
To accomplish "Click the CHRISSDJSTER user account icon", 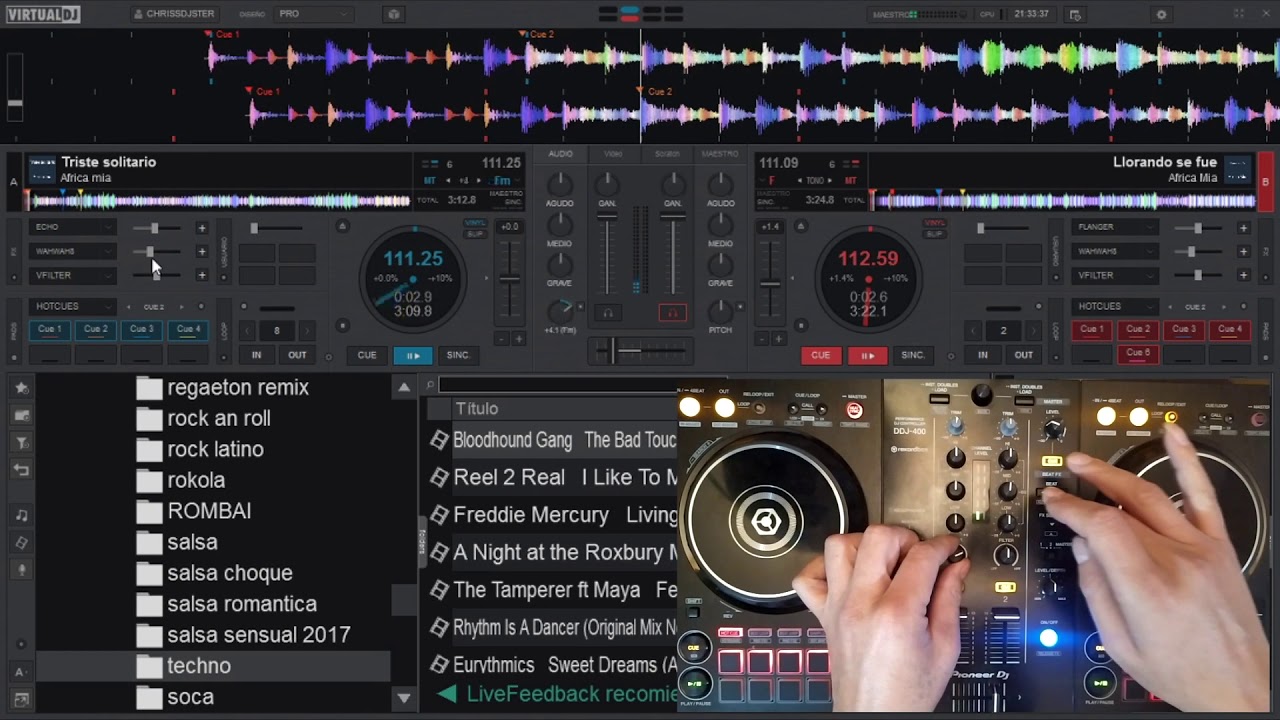I will (x=138, y=14).
